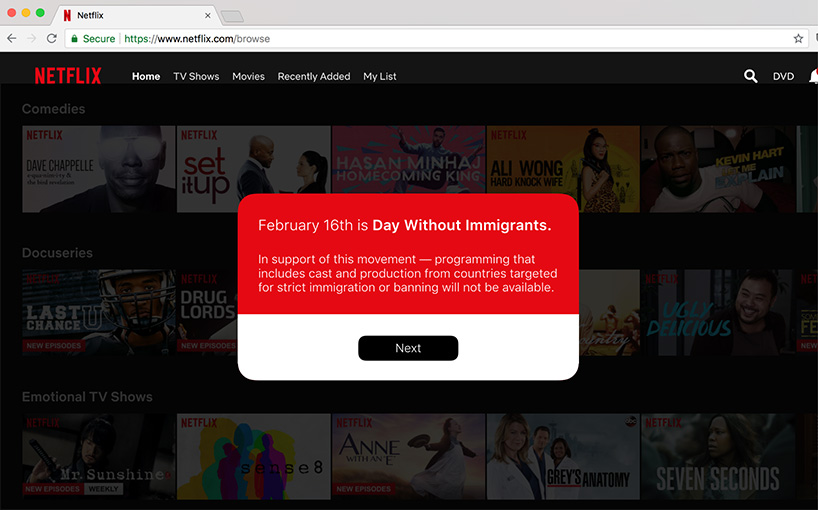Open the Sense8 thumbnail

pos(254,456)
